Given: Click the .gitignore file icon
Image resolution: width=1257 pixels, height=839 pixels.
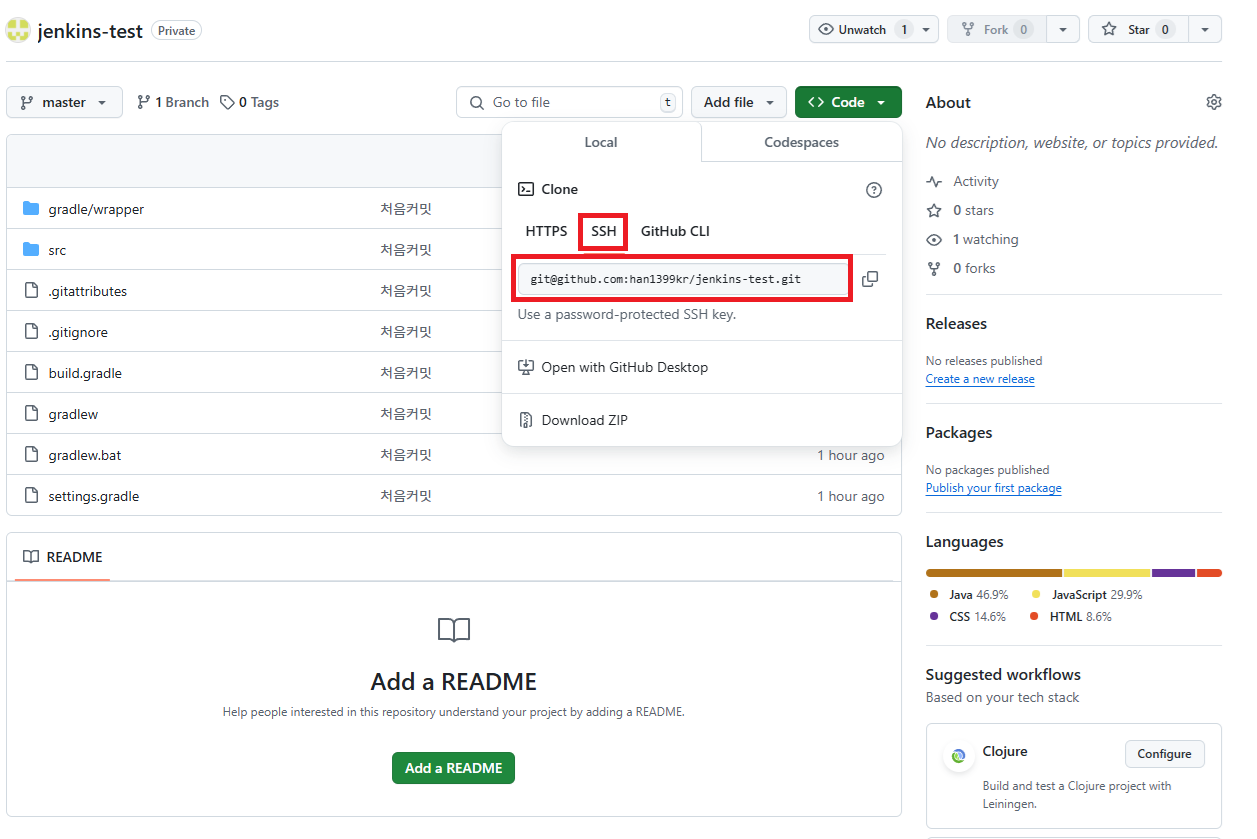Looking at the screenshot, I should click(x=31, y=332).
